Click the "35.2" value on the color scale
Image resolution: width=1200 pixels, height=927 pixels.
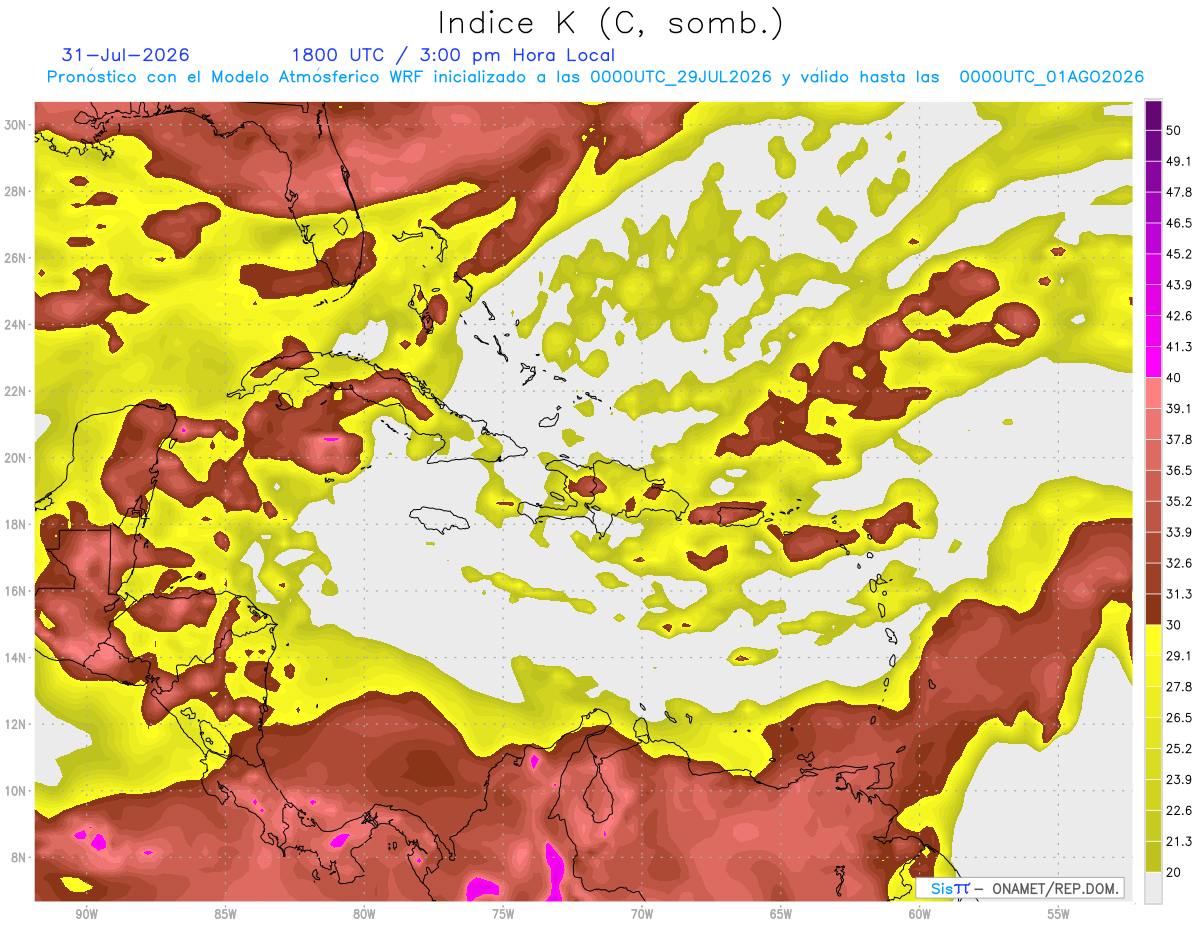tap(1179, 501)
